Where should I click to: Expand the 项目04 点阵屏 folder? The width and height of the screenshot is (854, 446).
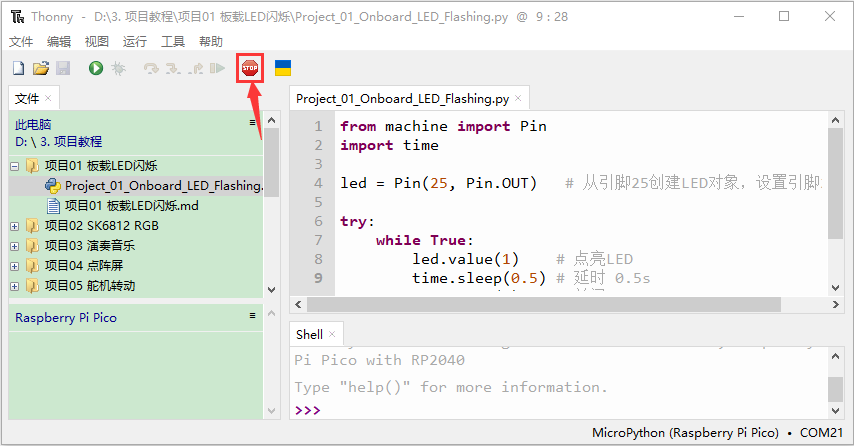(15, 266)
